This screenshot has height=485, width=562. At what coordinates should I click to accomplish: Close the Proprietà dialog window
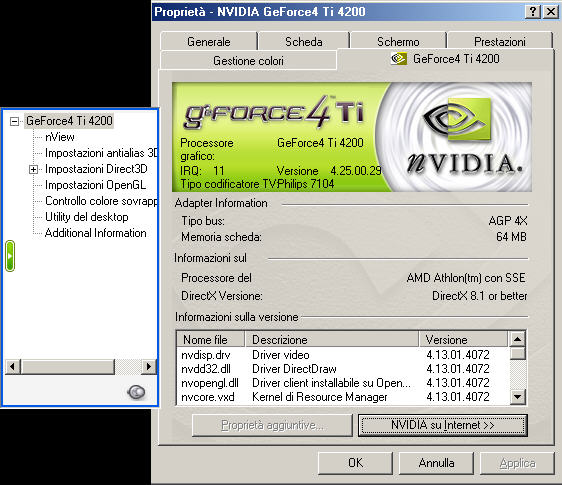[x=551, y=12]
